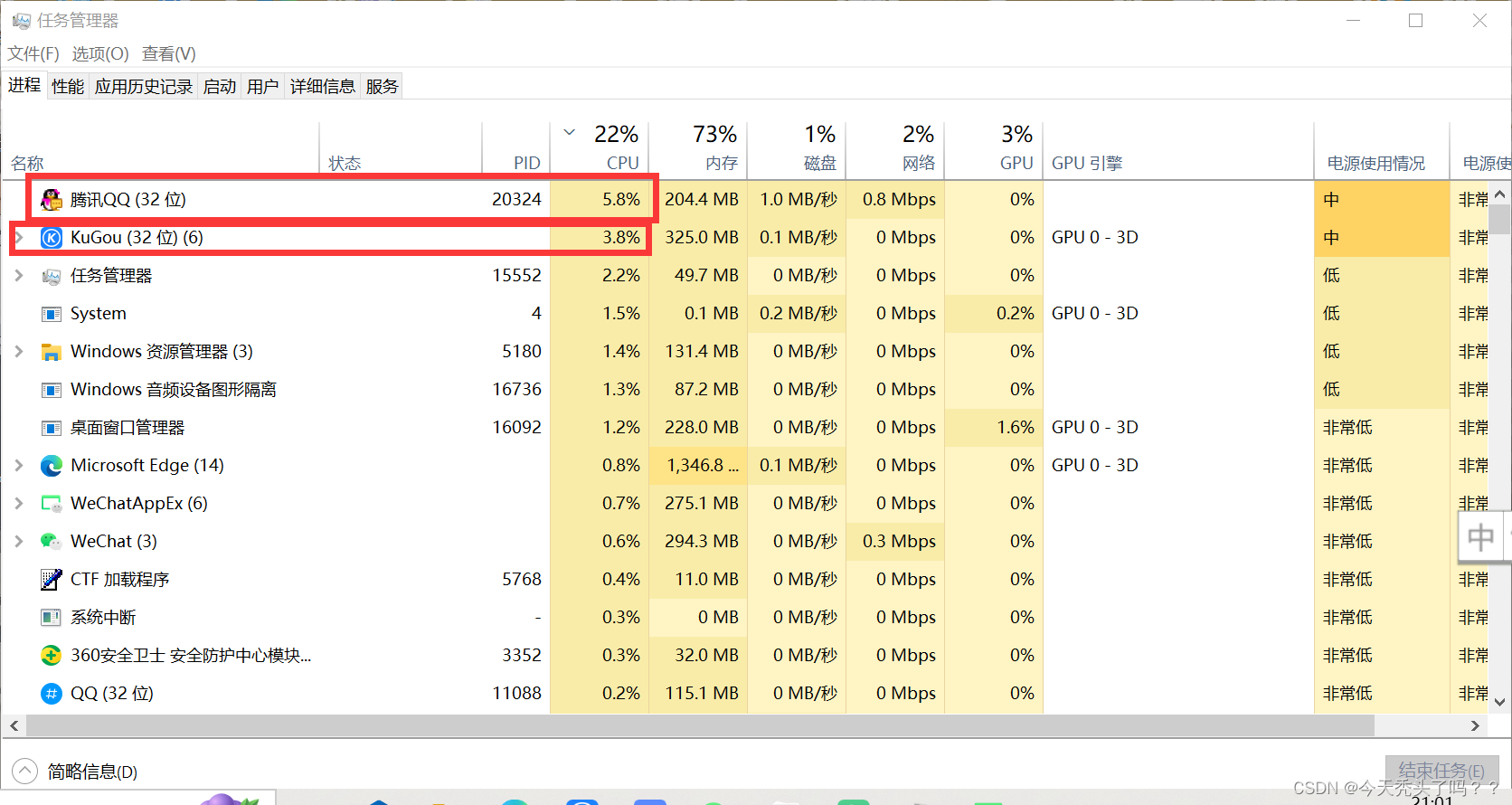Click the vertical scrollbar up arrow
This screenshot has width=1512, height=805.
[1500, 194]
